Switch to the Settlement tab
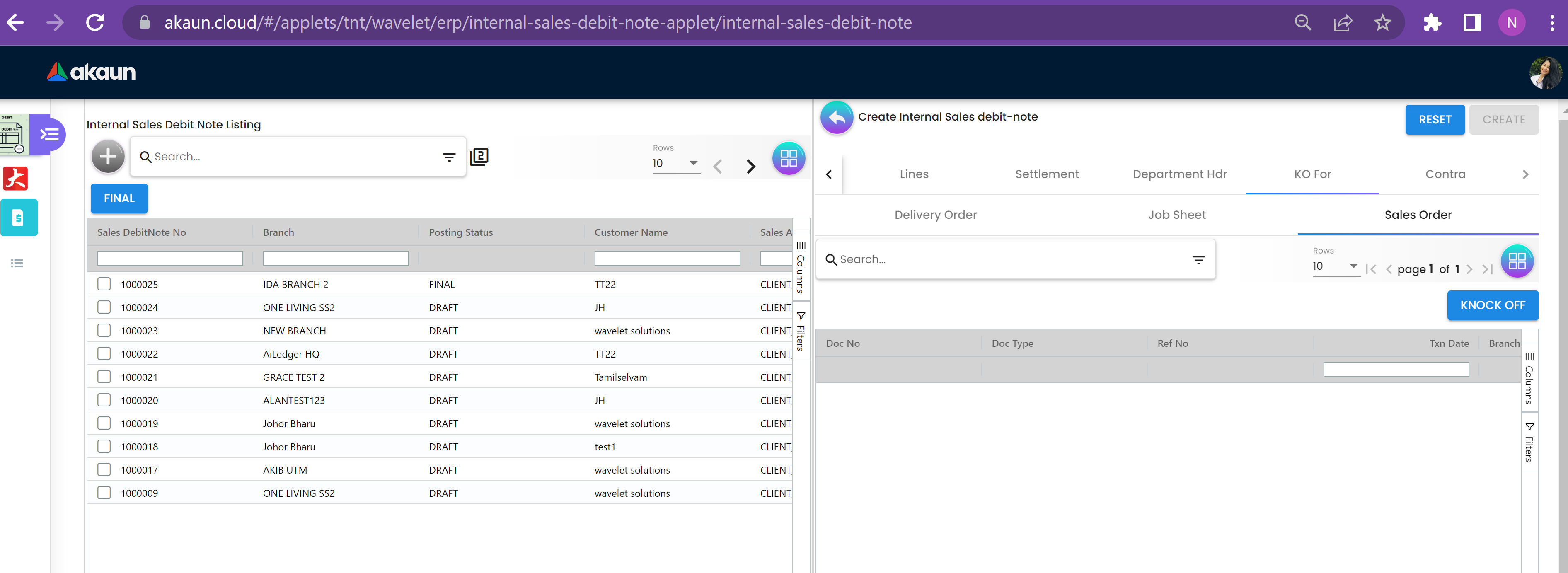The width and height of the screenshot is (1568, 573). pyautogui.click(x=1046, y=174)
